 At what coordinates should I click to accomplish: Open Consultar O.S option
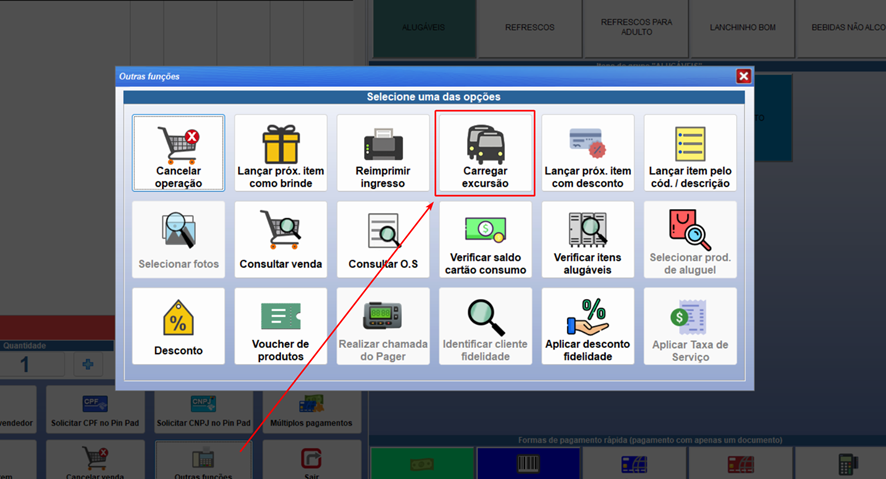pyautogui.click(x=382, y=240)
